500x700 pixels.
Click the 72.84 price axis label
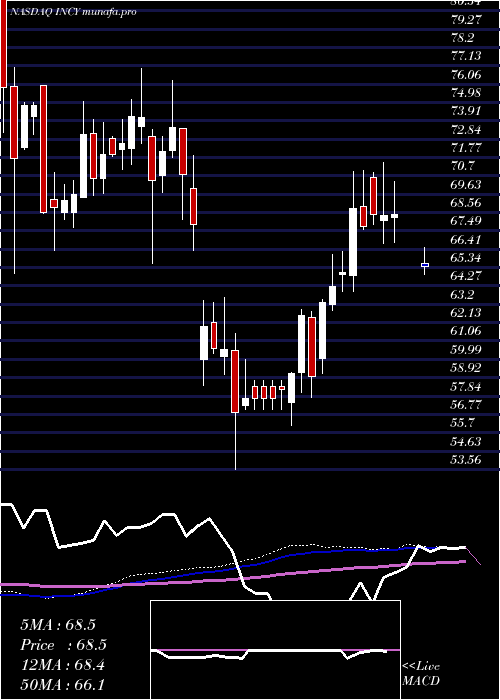pos(466,130)
